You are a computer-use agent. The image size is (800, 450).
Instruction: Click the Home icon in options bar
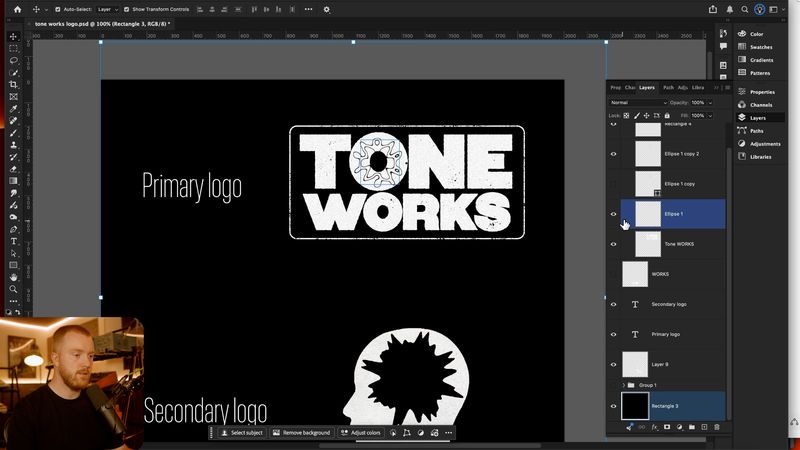point(17,9)
